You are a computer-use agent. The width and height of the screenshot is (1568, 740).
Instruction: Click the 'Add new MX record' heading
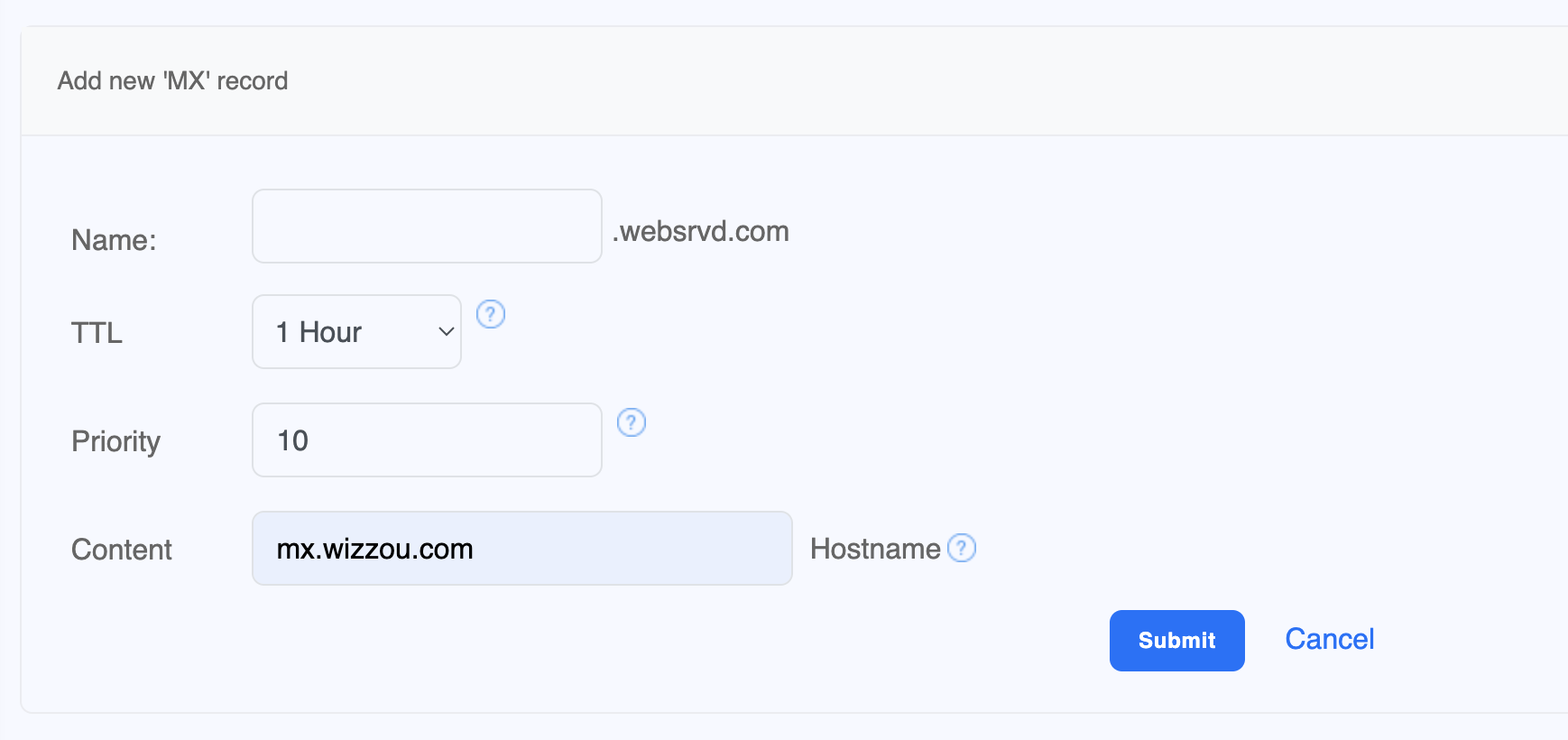point(172,81)
